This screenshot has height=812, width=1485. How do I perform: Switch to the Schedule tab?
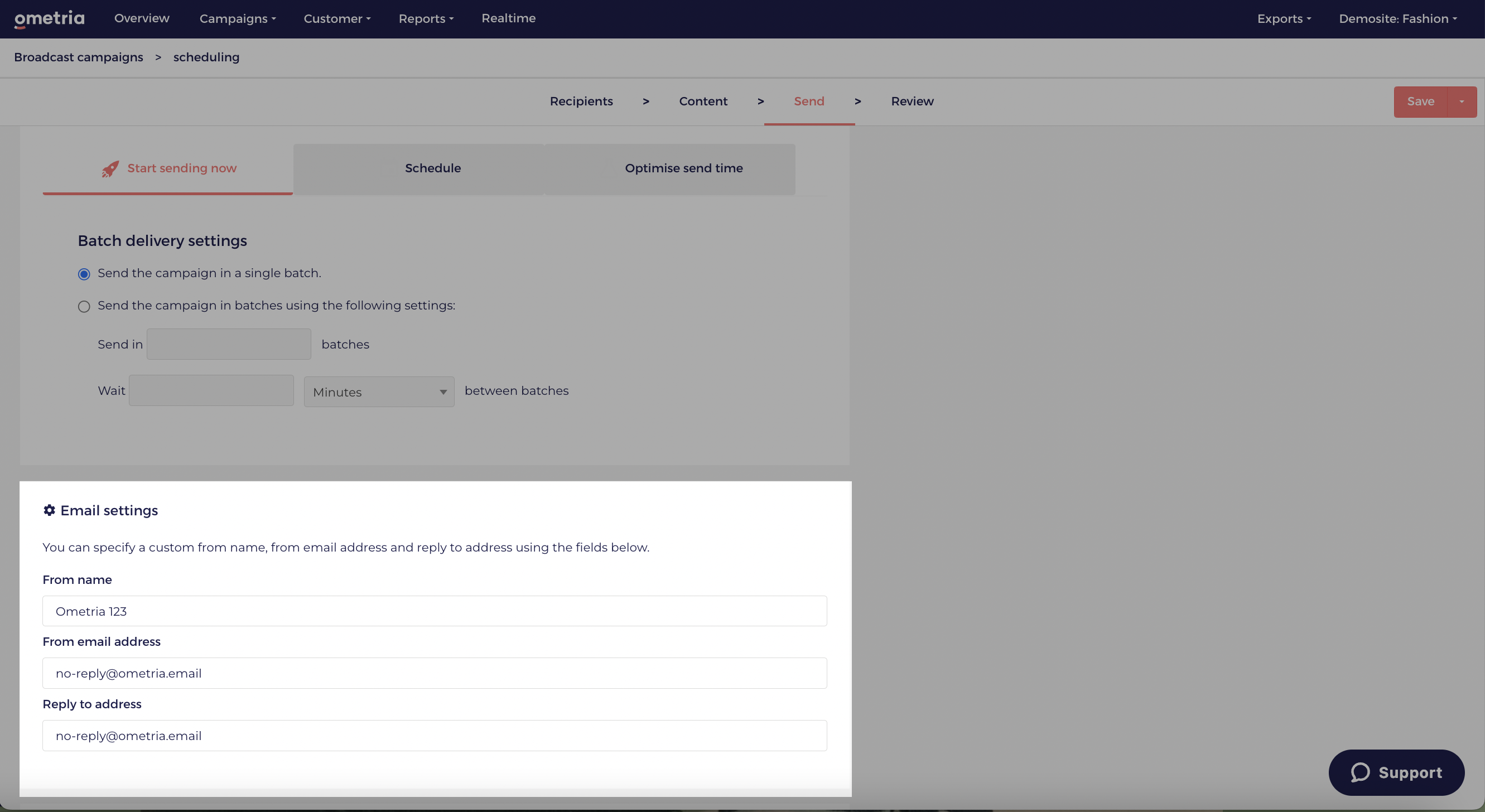(432, 168)
